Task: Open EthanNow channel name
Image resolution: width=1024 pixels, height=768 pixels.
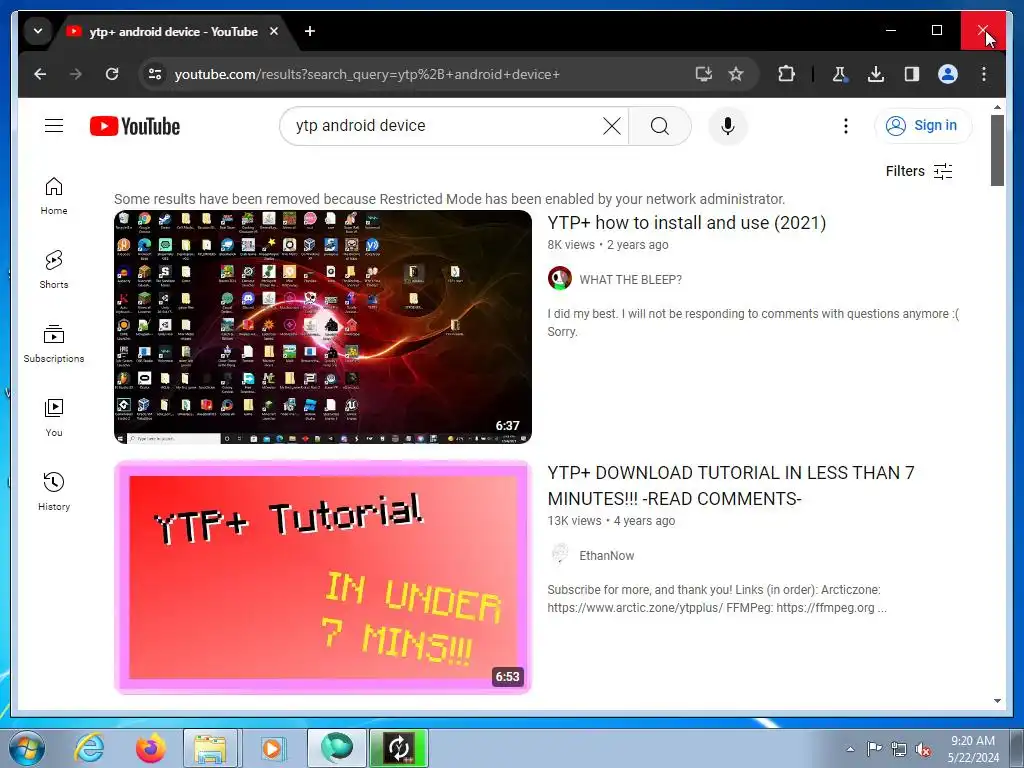Action: coord(606,556)
